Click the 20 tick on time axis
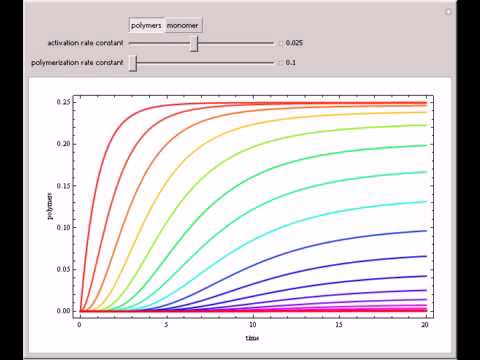Screen dimensions: 480x360 tap(425, 325)
